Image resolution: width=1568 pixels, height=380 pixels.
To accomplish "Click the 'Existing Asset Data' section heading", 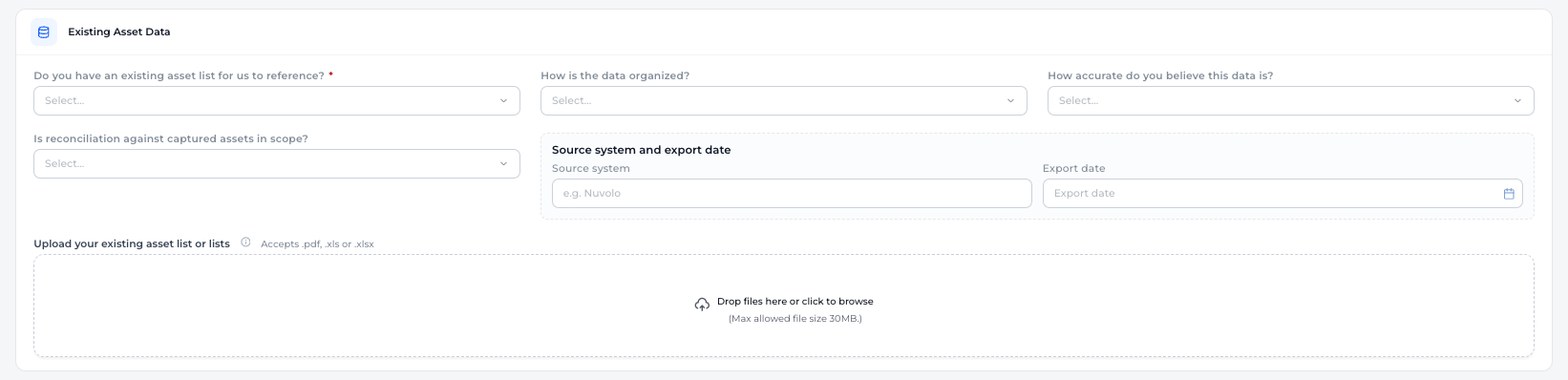I will pyautogui.click(x=119, y=32).
